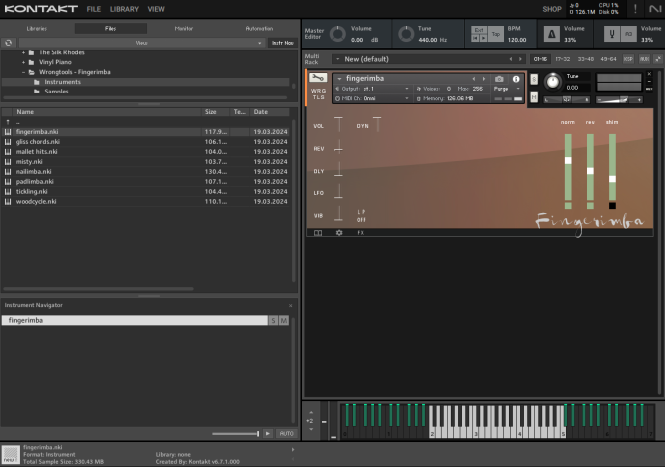The image size is (665, 467).
Task: Adjust the preview volume slider next to AUTO
Action: [x=236, y=433]
